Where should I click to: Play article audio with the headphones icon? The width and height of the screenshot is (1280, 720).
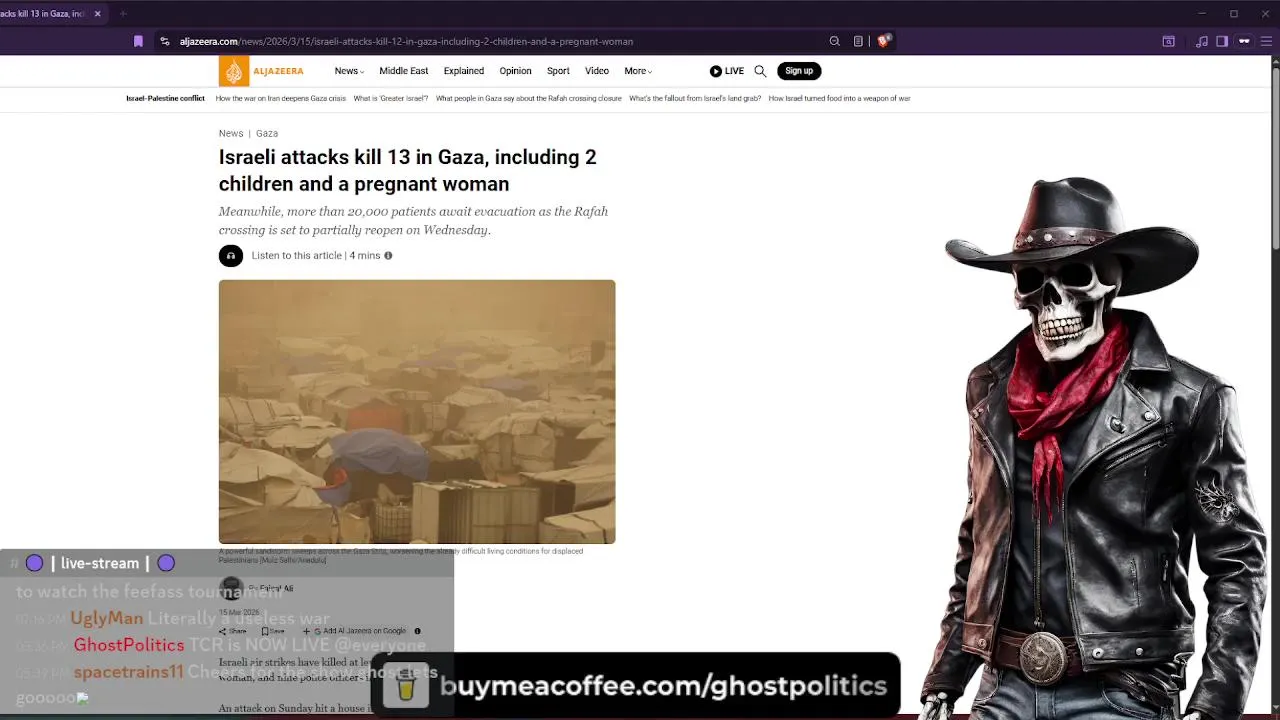pos(231,256)
